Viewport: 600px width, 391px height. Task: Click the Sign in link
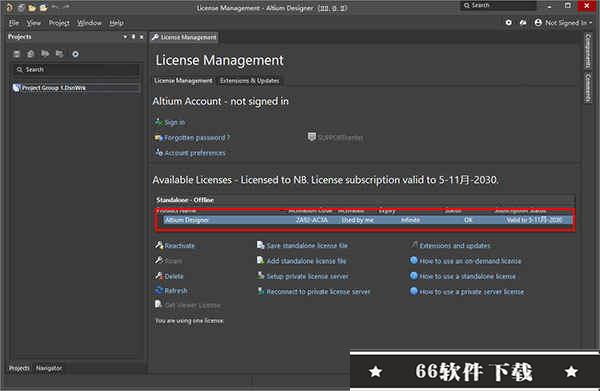pyautogui.click(x=175, y=122)
